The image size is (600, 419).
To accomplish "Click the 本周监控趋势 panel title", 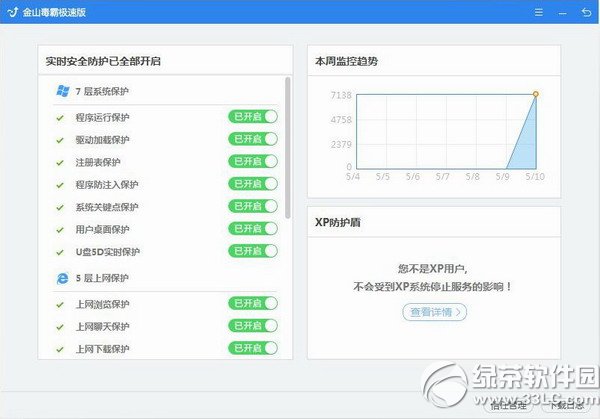I will (346, 61).
